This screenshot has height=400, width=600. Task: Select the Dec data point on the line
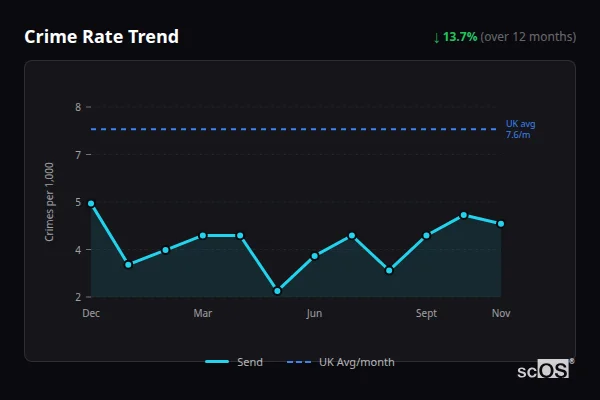coord(91,204)
